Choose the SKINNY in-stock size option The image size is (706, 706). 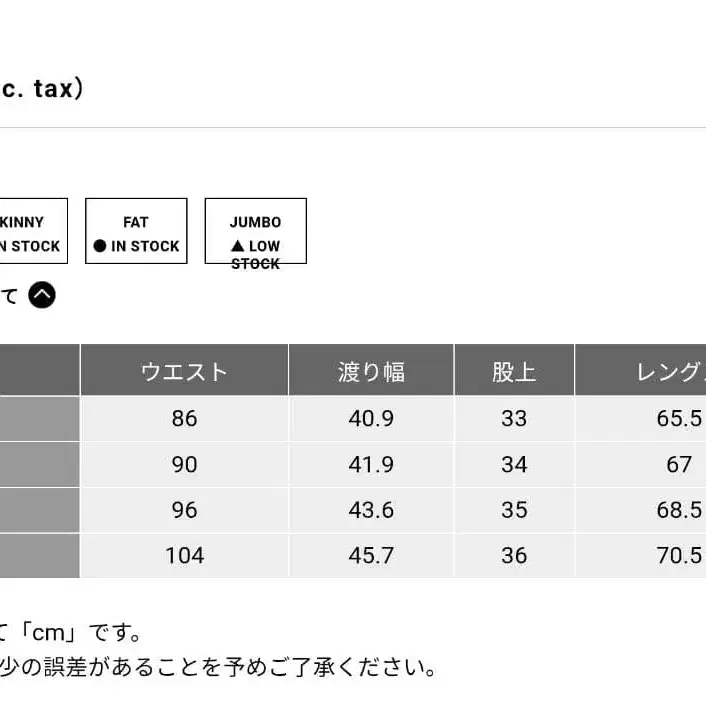(30, 232)
